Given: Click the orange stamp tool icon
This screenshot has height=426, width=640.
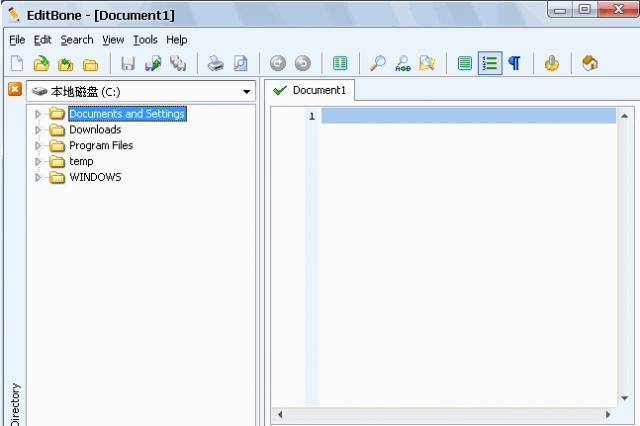Looking at the screenshot, I should [x=552, y=64].
